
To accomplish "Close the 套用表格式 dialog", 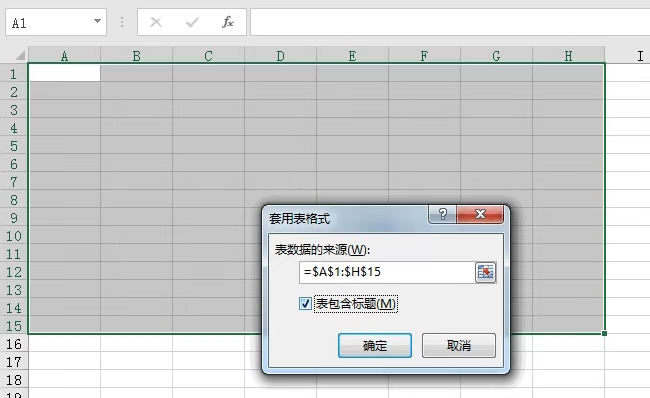I will click(480, 214).
